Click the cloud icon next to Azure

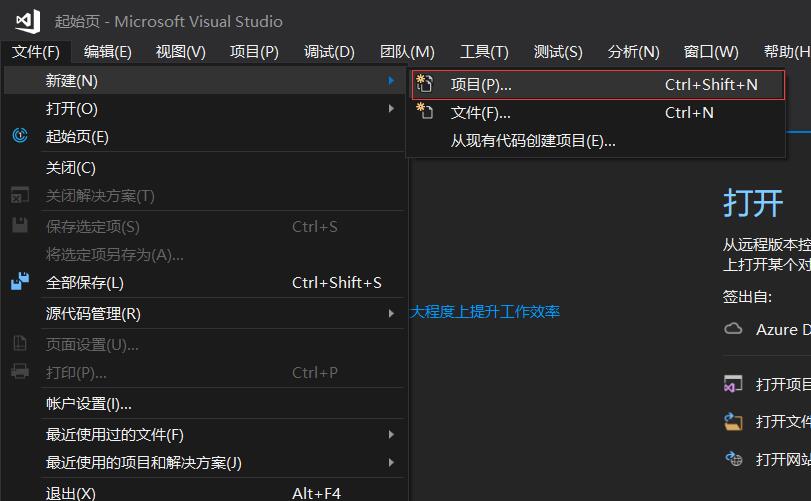[733, 328]
